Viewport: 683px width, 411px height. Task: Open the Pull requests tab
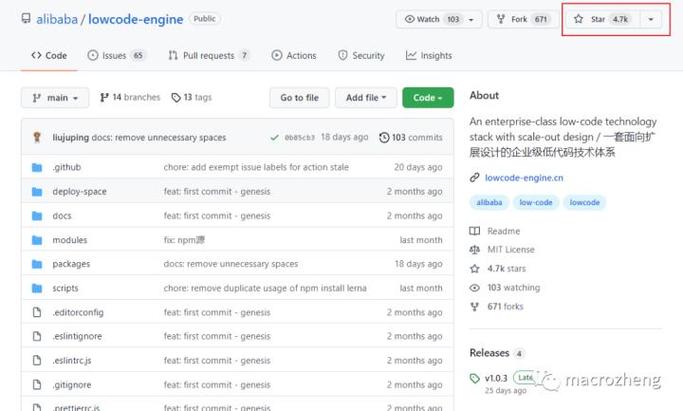point(209,56)
